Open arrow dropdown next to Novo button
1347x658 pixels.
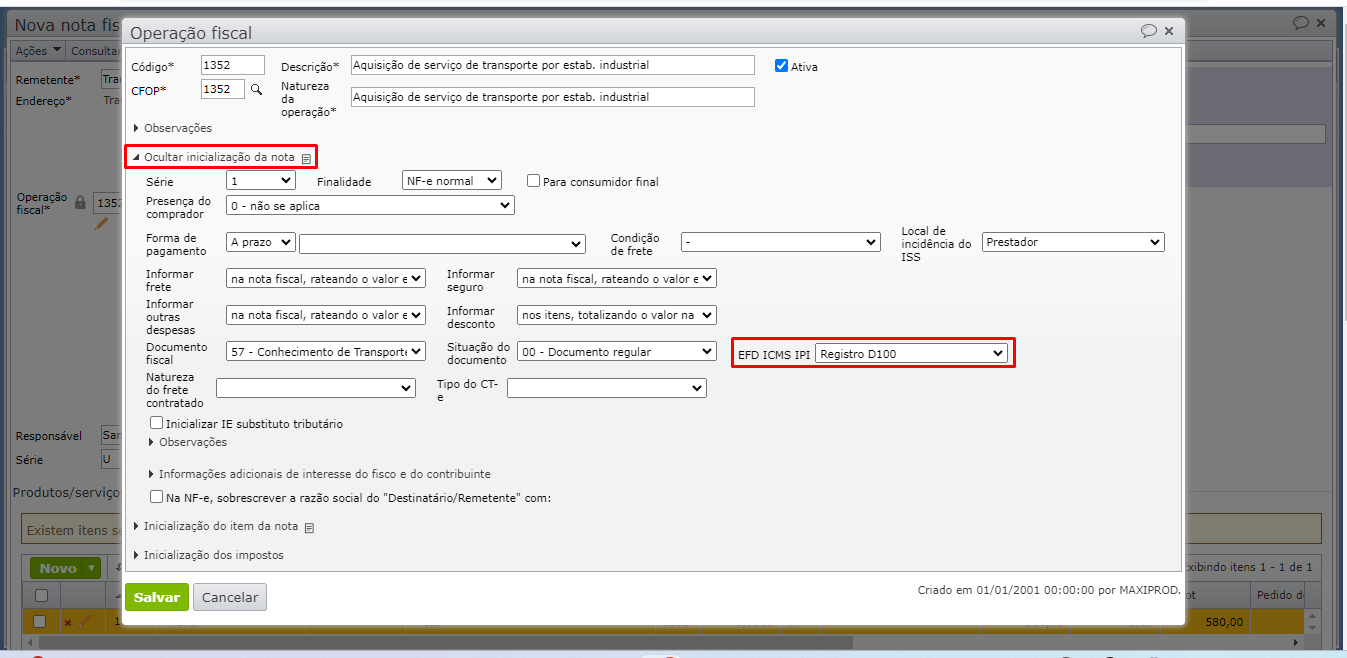93,568
